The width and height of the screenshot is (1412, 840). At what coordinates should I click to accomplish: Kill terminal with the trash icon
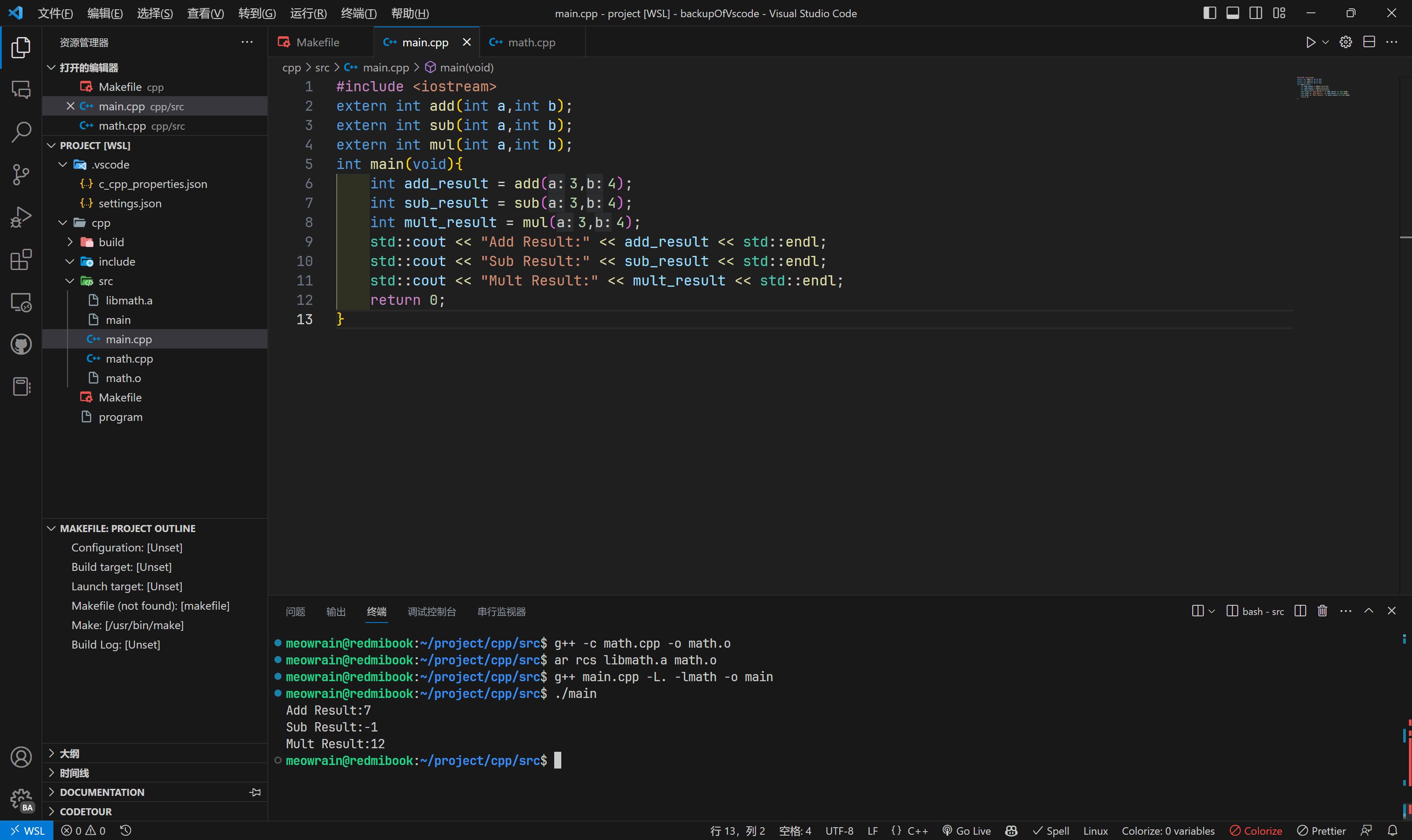[1322, 611]
